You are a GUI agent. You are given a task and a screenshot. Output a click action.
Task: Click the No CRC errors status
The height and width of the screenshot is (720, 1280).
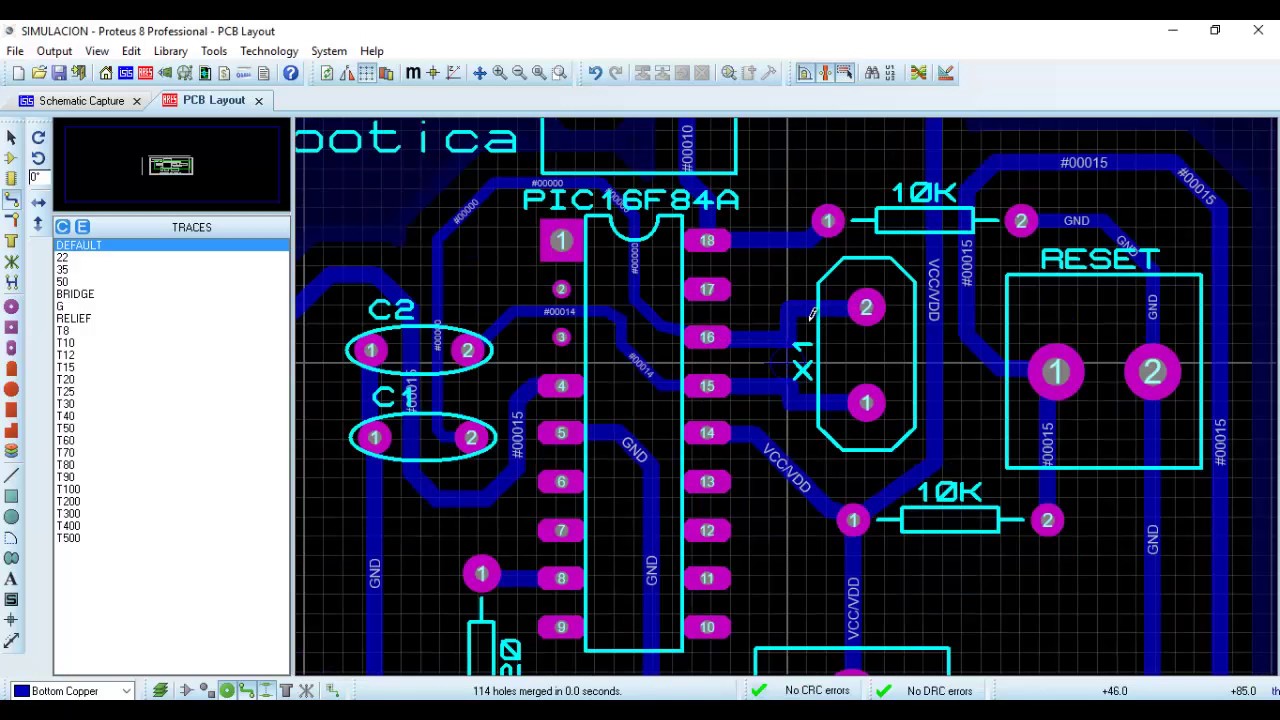click(x=817, y=691)
